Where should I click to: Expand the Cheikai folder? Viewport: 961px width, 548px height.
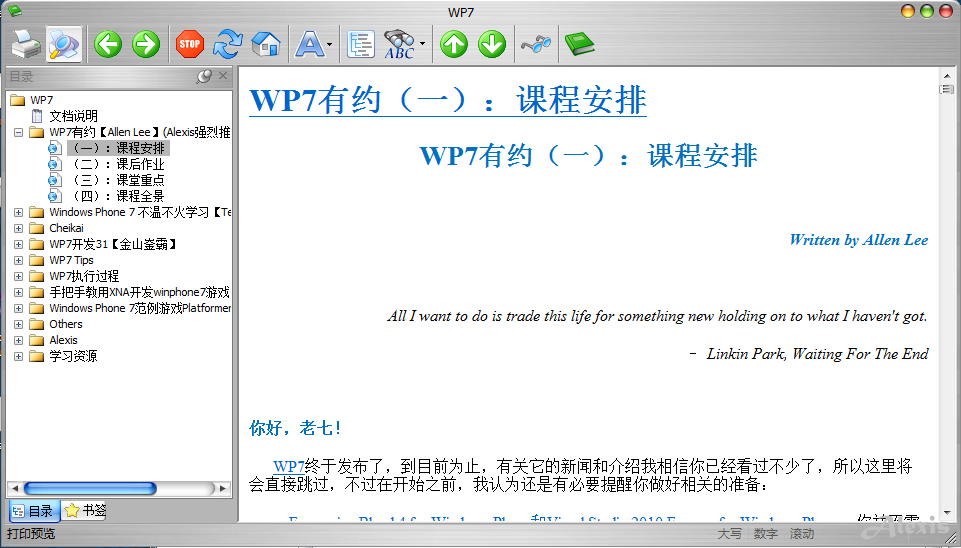pyautogui.click(x=18, y=228)
